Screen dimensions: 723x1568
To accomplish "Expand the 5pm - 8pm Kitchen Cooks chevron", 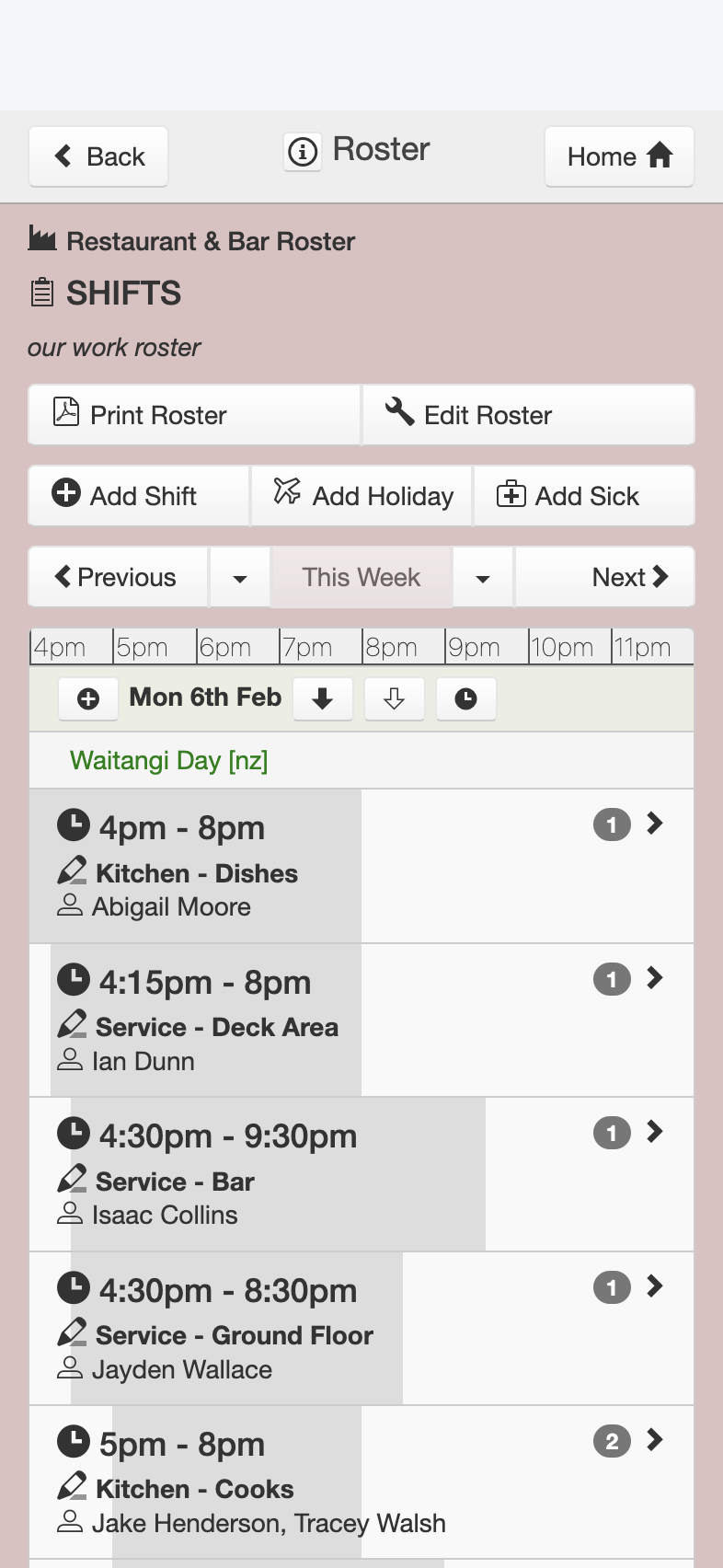I will click(655, 1440).
